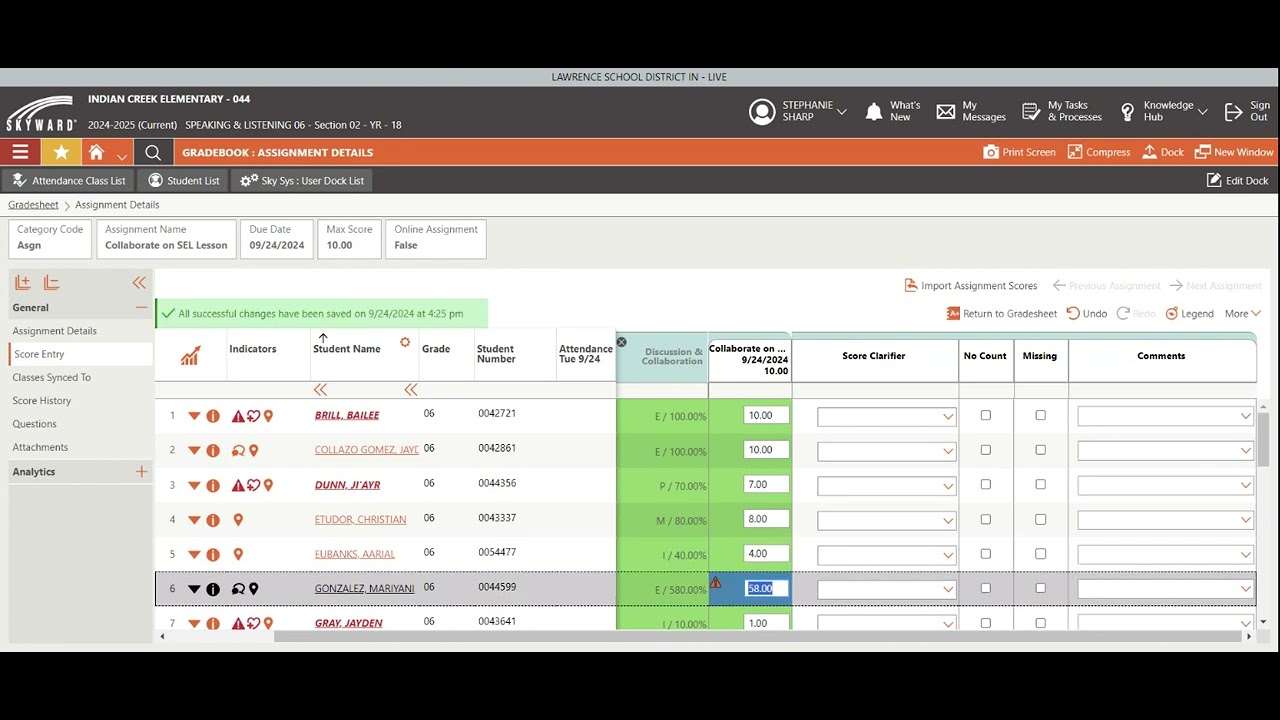Open the Legend
Image resolution: width=1280 pixels, height=720 pixels.
point(1189,313)
